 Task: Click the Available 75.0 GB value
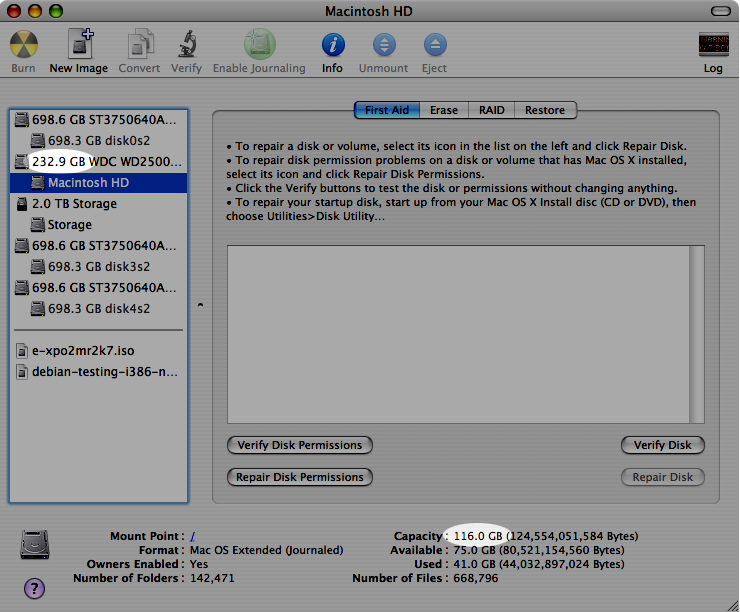[539, 550]
